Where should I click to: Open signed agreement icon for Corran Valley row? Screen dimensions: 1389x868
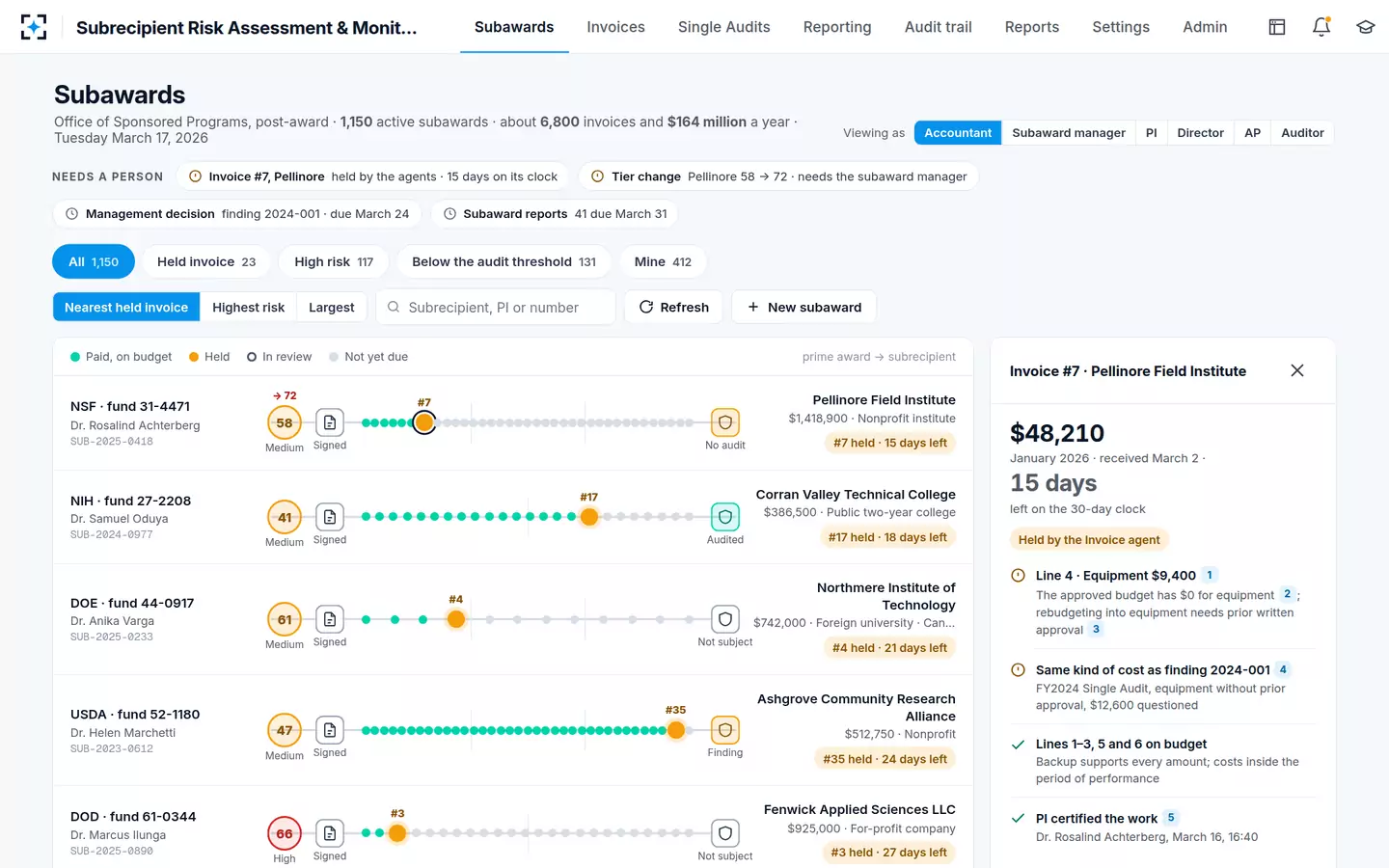click(x=330, y=517)
